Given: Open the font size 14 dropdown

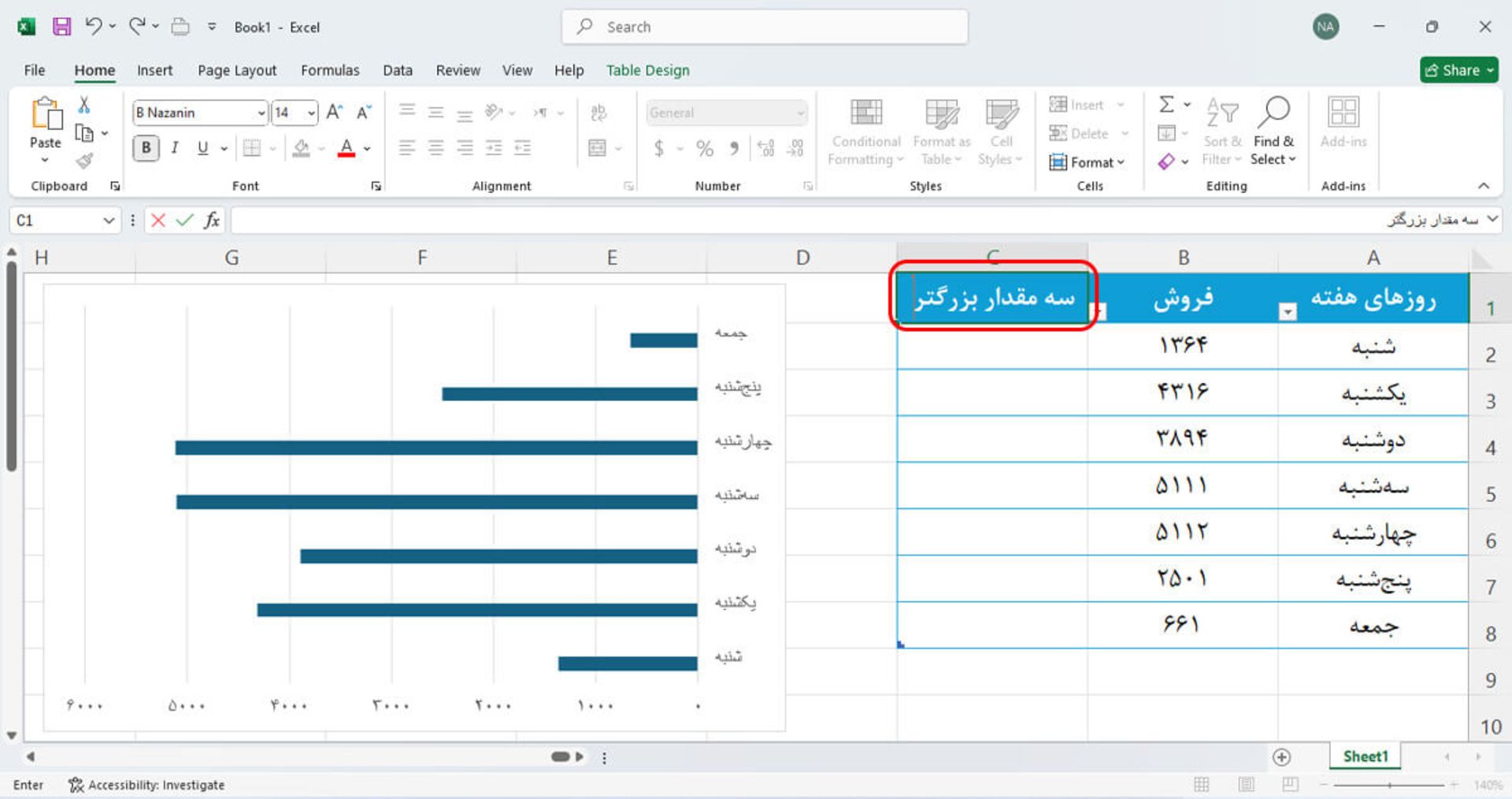Looking at the screenshot, I should (x=312, y=113).
